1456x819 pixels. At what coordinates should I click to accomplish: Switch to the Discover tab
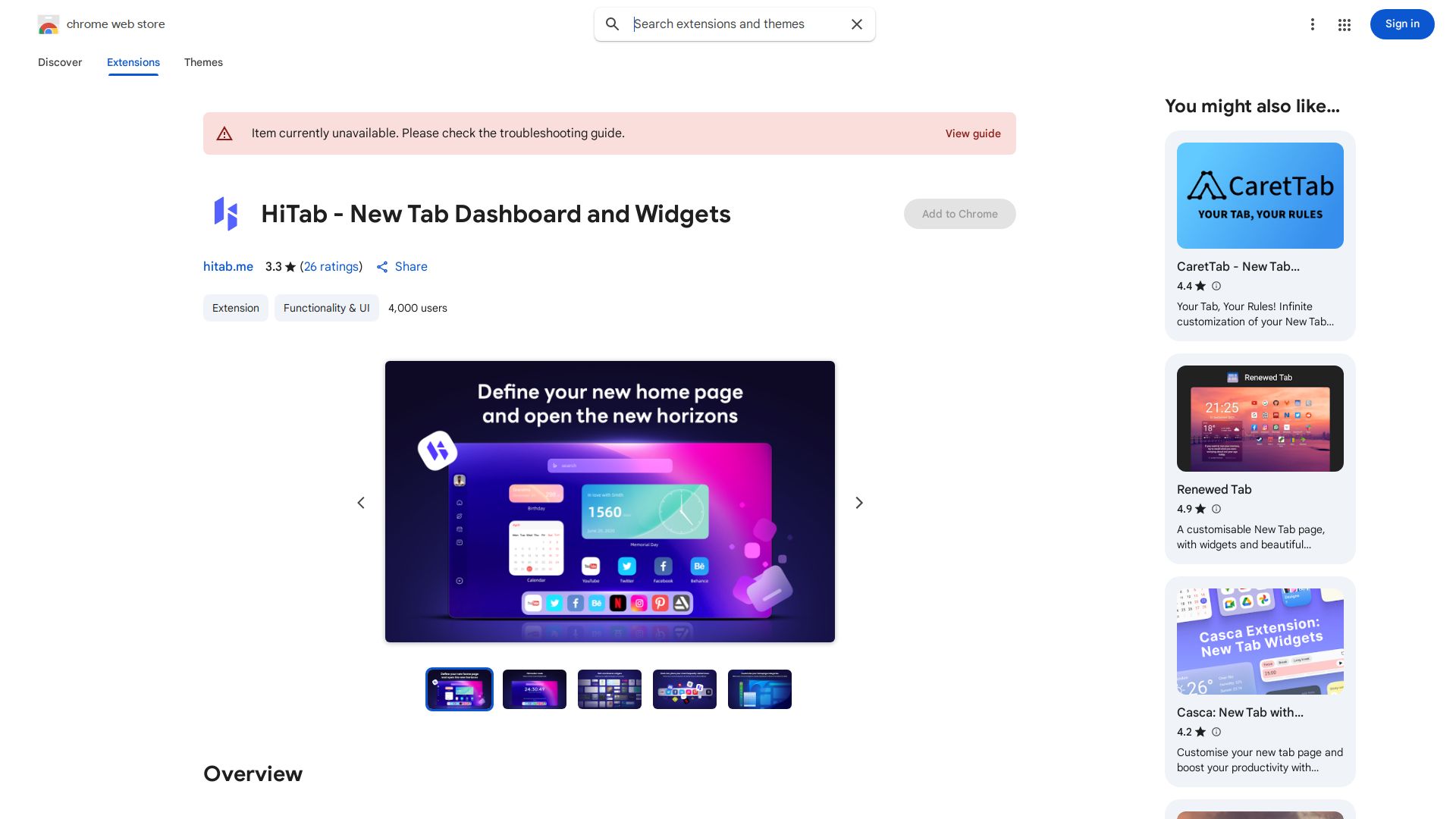[60, 62]
